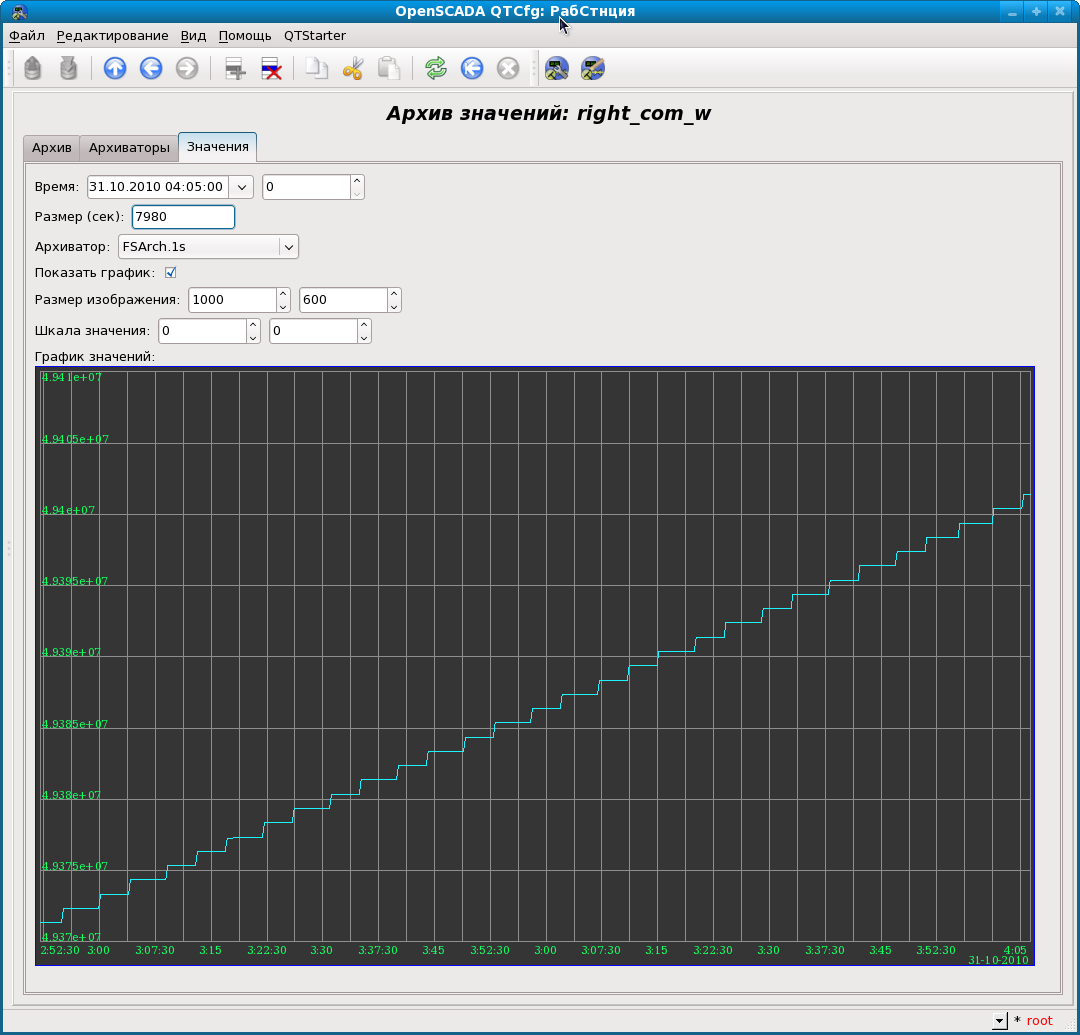This screenshot has width=1080, height=1035.
Task: Click the green Refresh arrows icon
Action: point(435,68)
